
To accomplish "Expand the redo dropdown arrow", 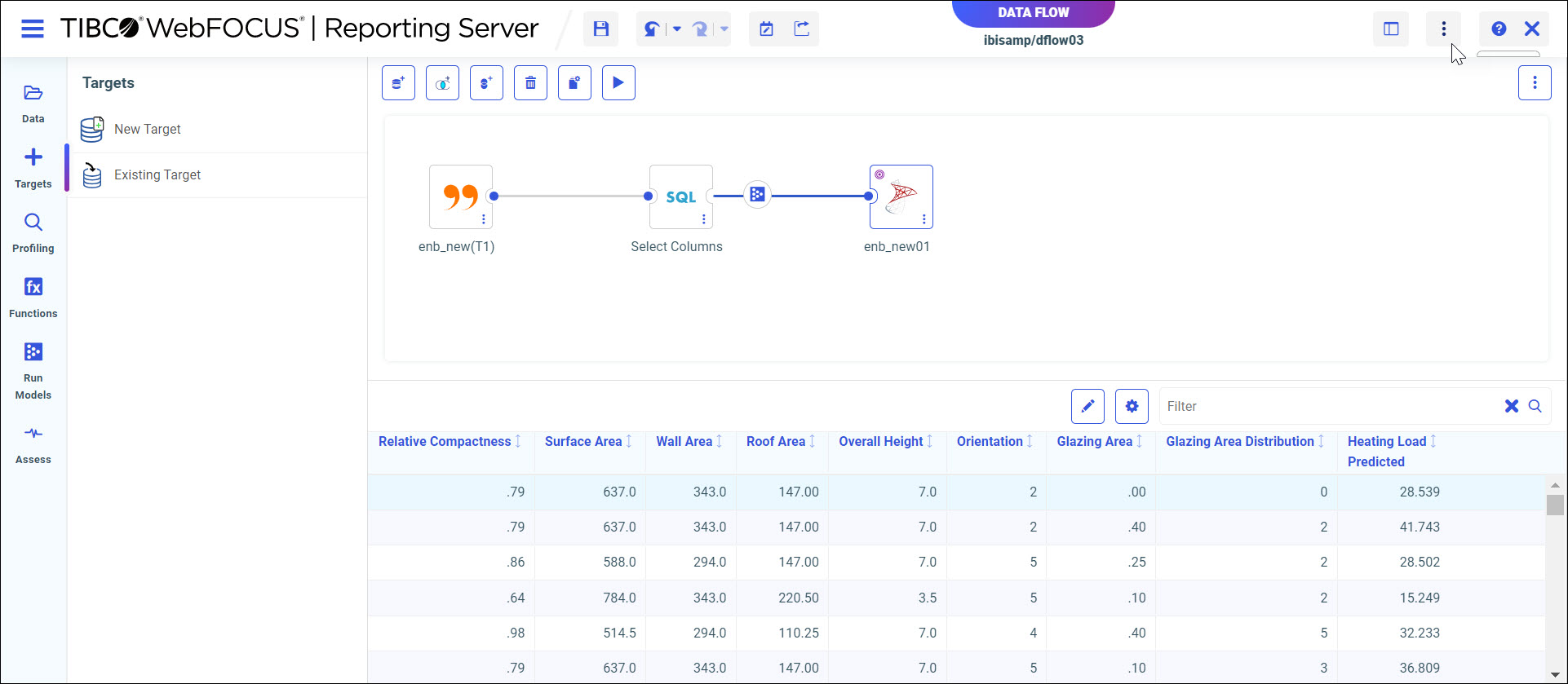I will (724, 29).
